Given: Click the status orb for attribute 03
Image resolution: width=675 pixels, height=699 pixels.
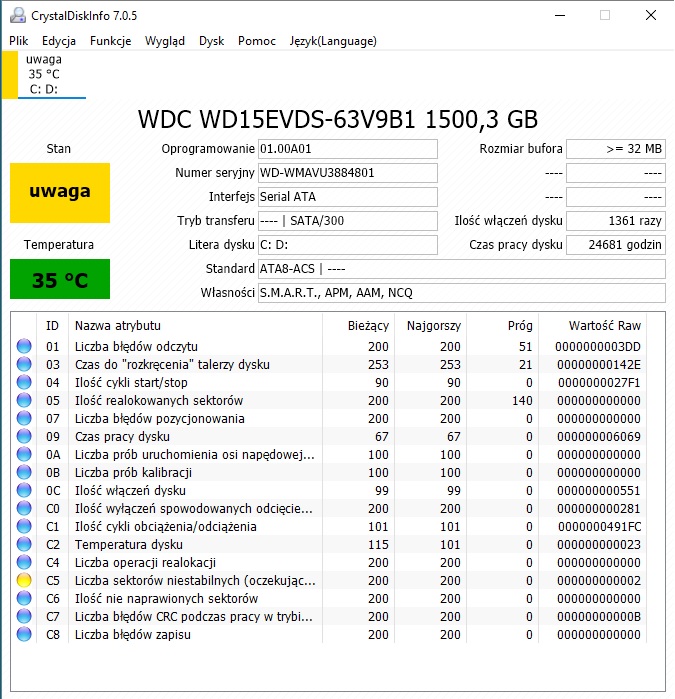Looking at the screenshot, I should pos(24,364).
